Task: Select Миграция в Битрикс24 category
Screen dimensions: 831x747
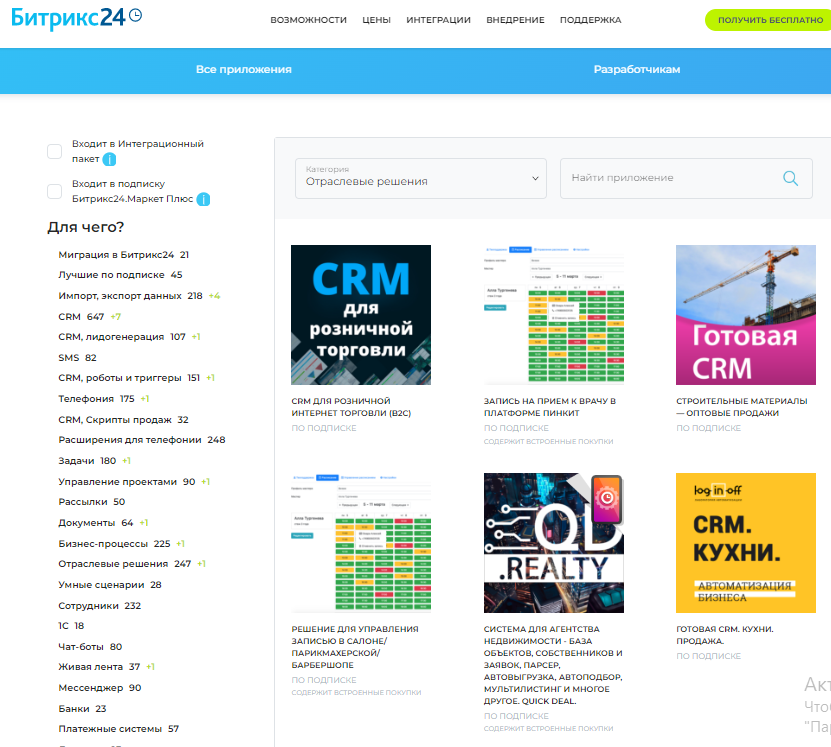Action: (123, 255)
